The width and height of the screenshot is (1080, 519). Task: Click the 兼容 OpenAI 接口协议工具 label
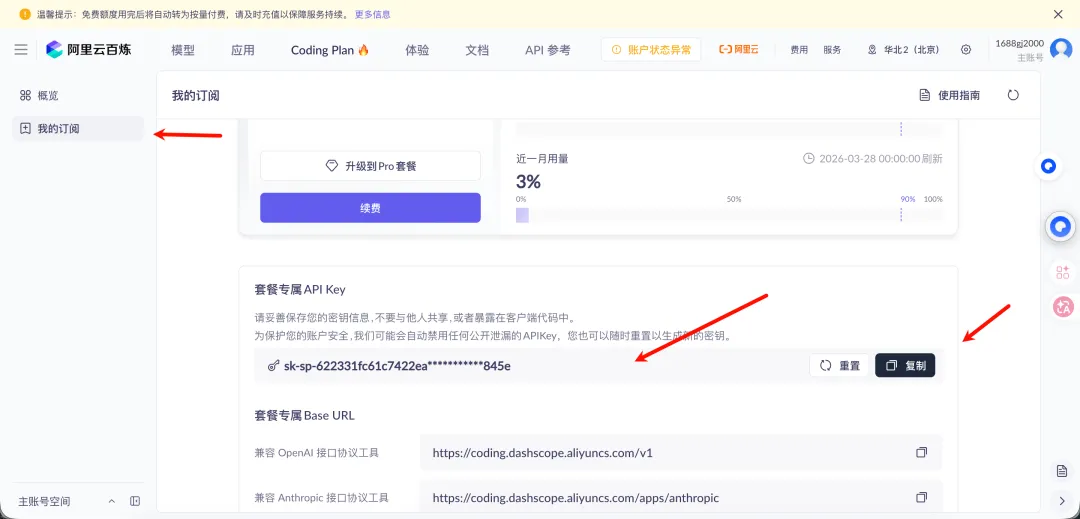tap(316, 452)
